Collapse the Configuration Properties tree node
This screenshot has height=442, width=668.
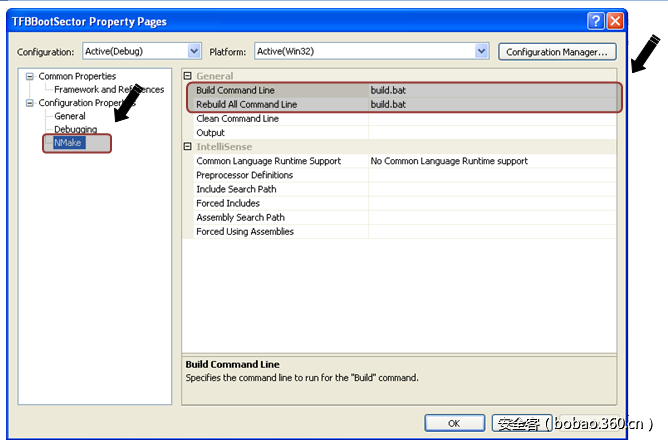(x=30, y=103)
